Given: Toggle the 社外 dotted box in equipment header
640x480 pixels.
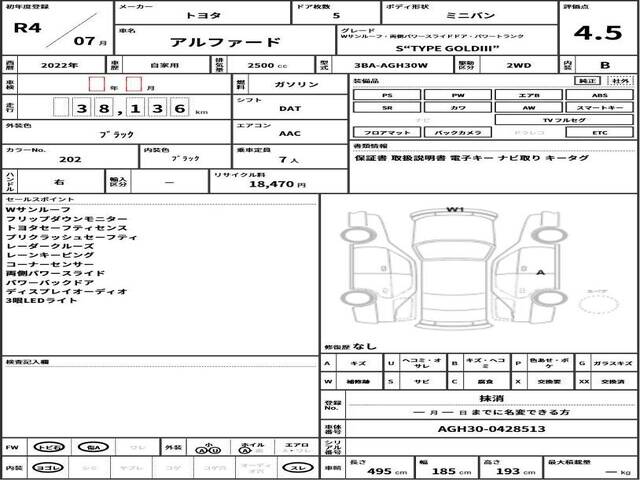Looking at the screenshot, I should tap(620, 80).
